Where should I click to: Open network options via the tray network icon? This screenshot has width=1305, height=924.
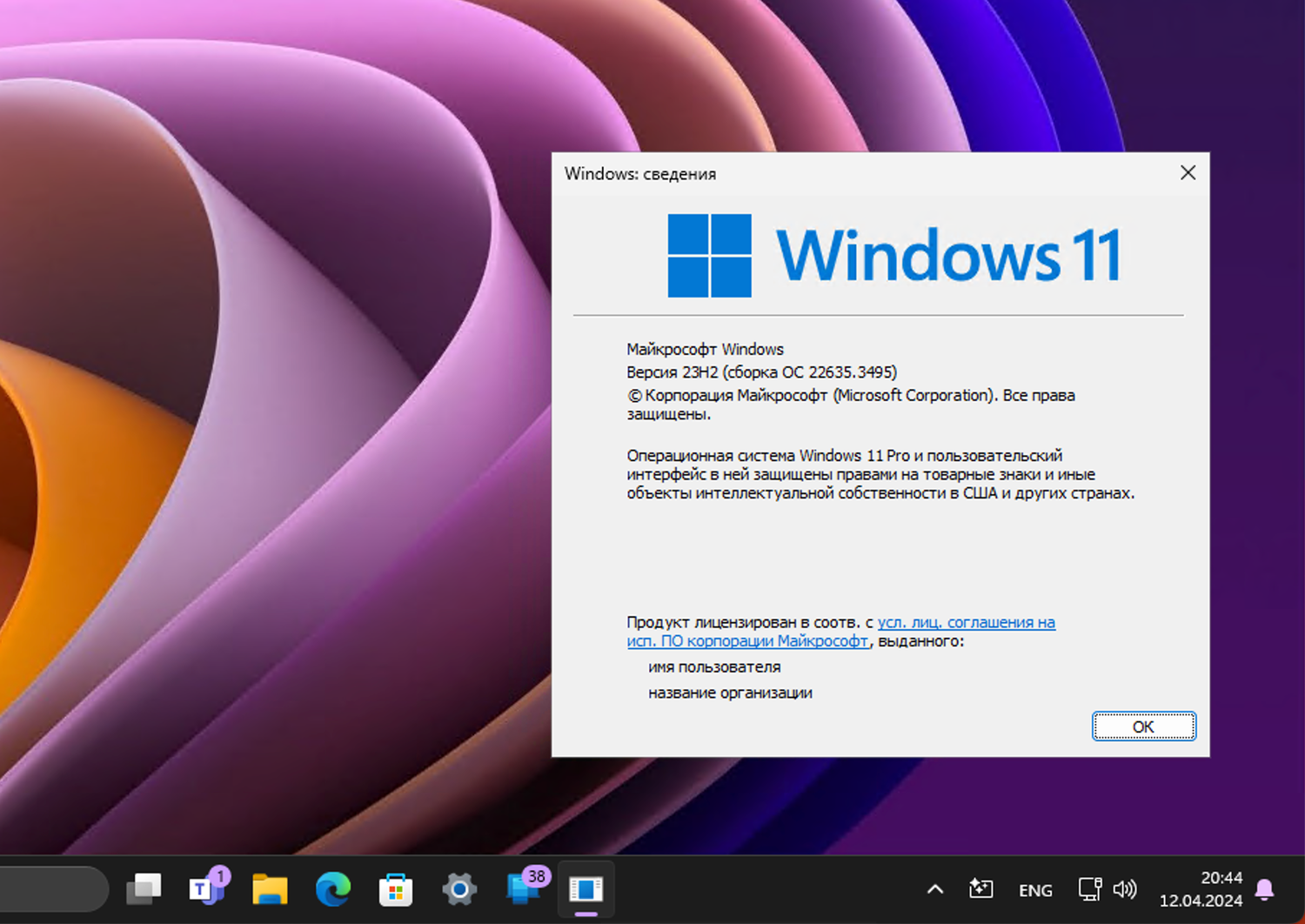(1090, 889)
